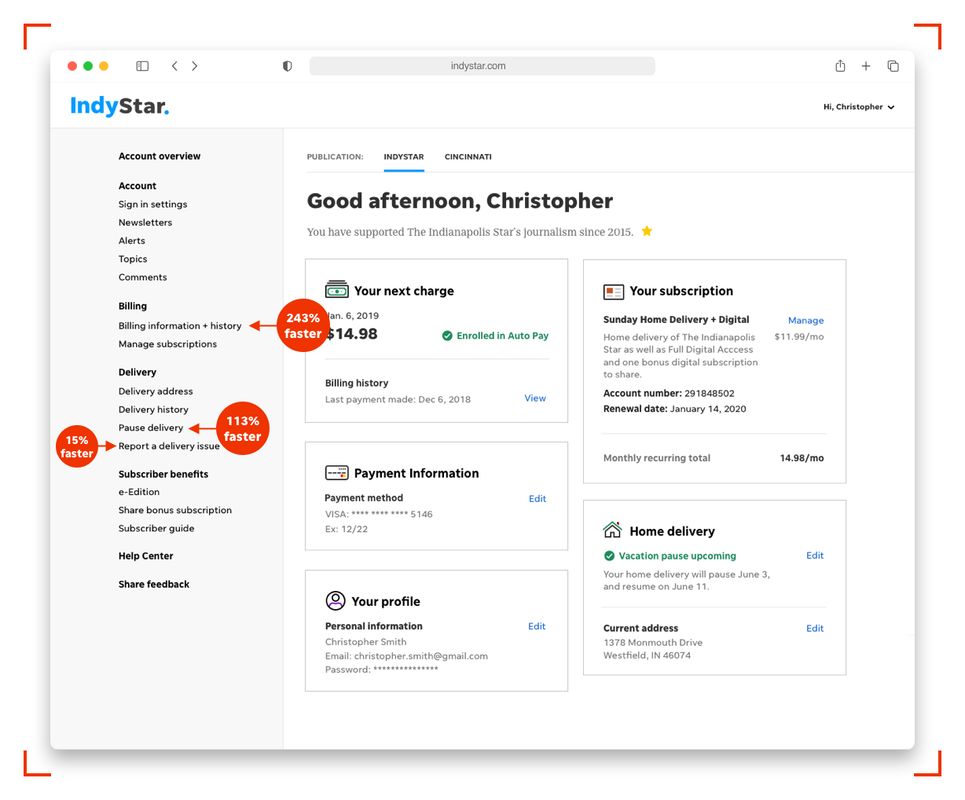Click the privacy shield icon by address bar
The image size is (965, 800).
tap(287, 66)
